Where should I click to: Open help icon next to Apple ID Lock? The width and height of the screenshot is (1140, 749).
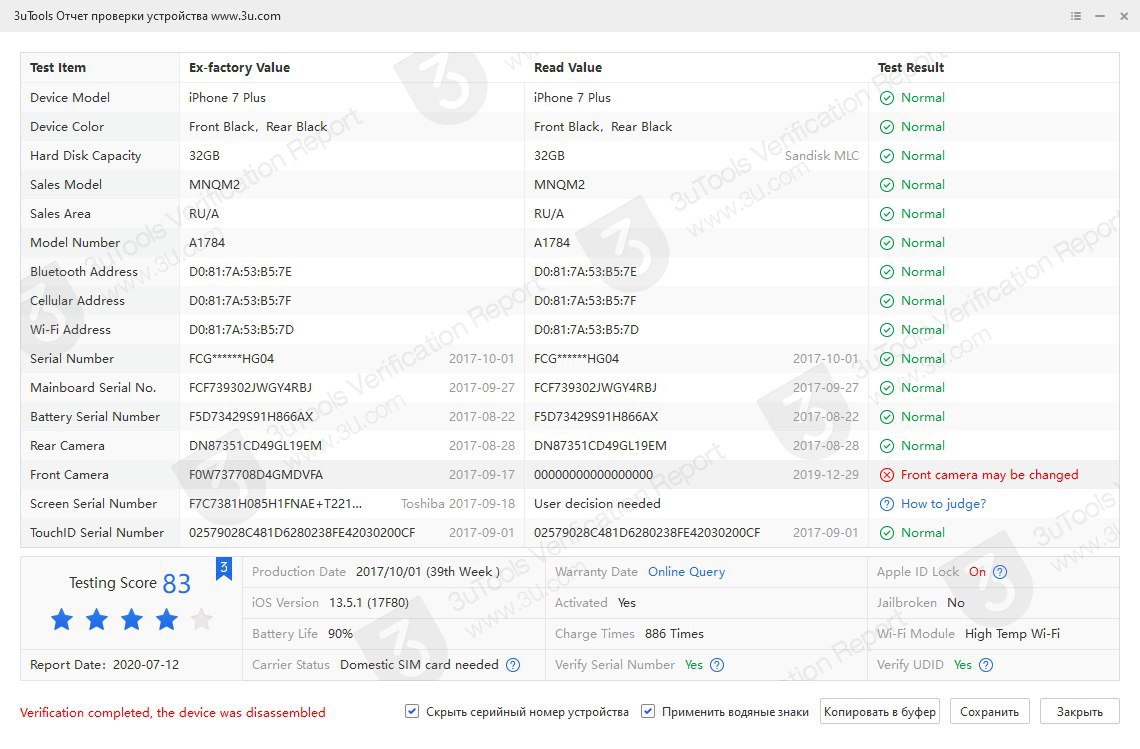coord(1000,572)
